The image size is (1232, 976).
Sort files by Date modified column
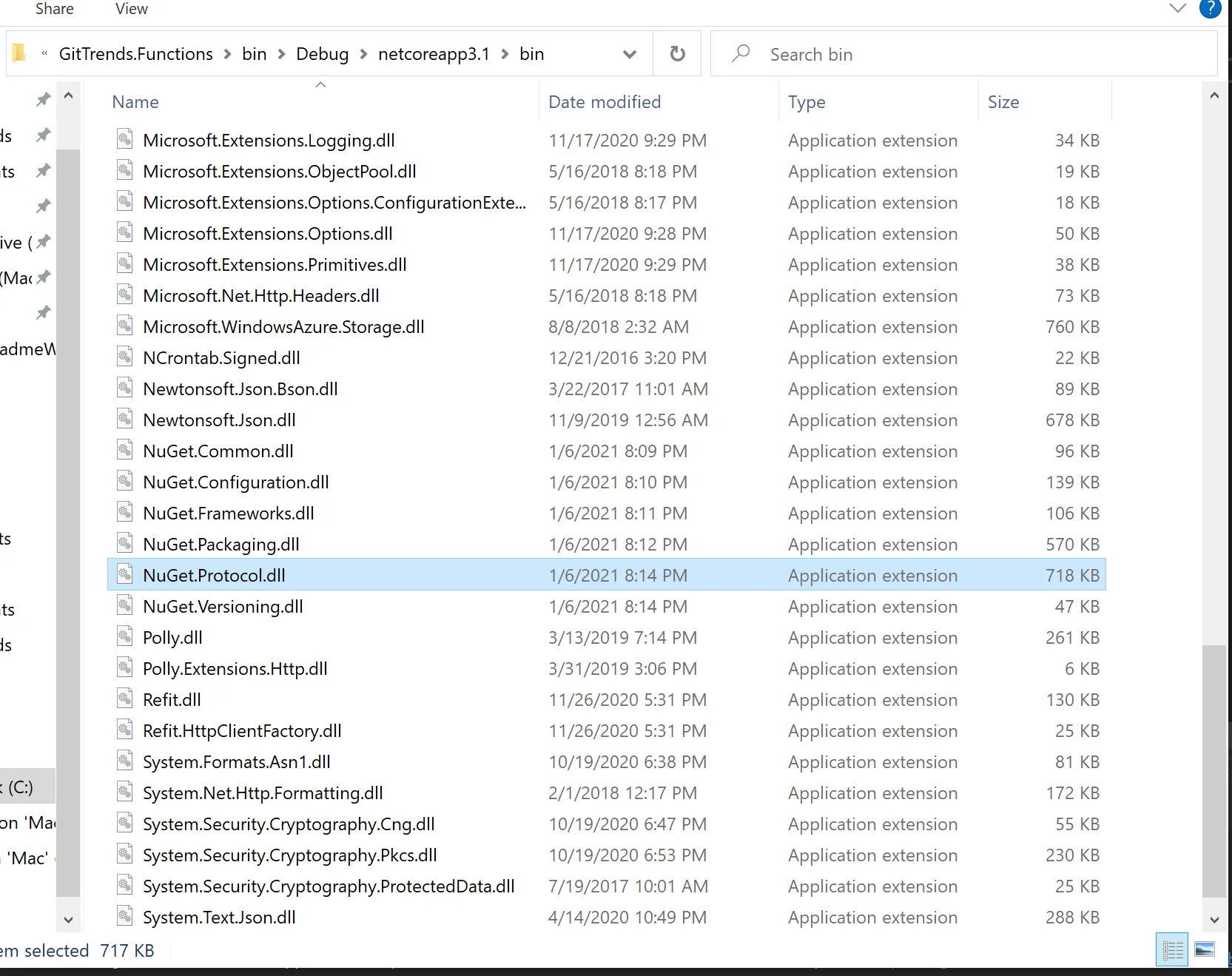click(x=605, y=102)
